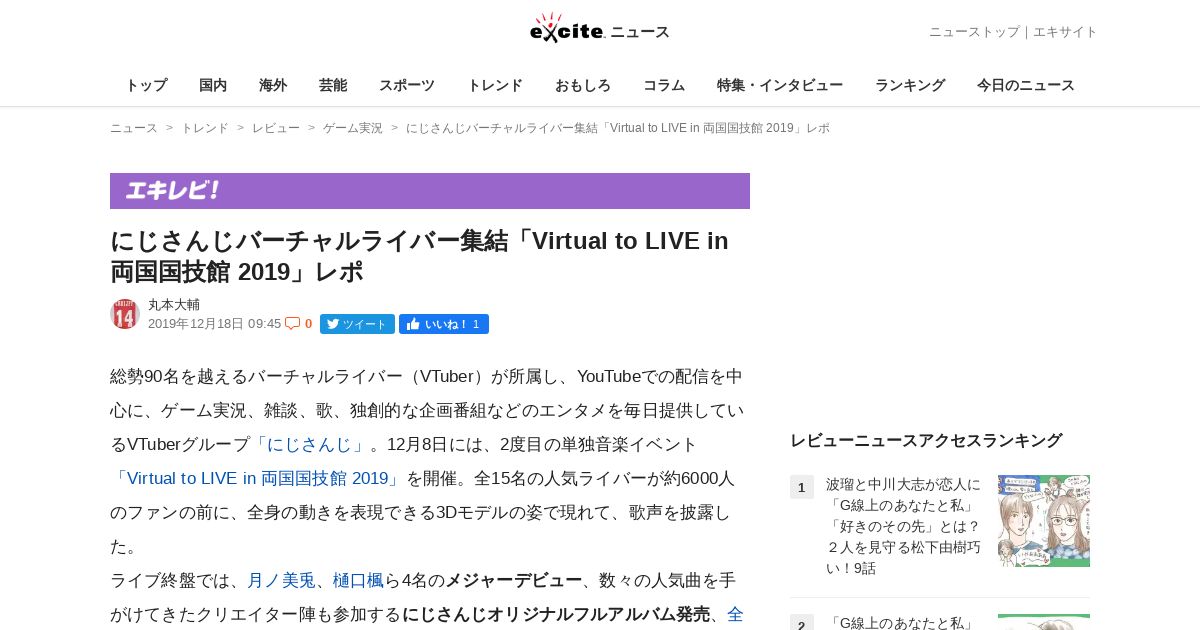The image size is (1200, 630).
Task: Click the comment count 0
Action: click(x=308, y=324)
